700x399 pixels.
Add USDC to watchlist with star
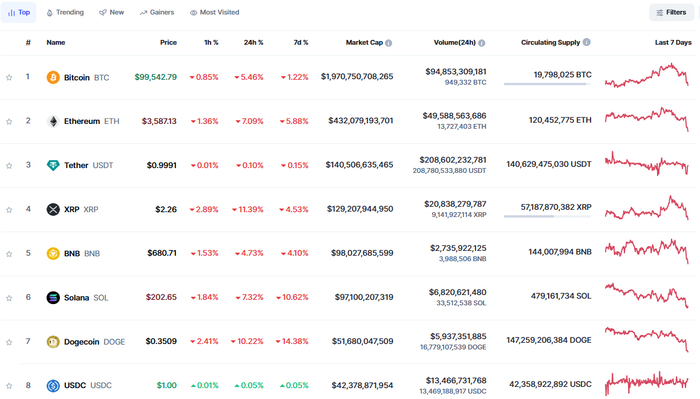coord(9,386)
